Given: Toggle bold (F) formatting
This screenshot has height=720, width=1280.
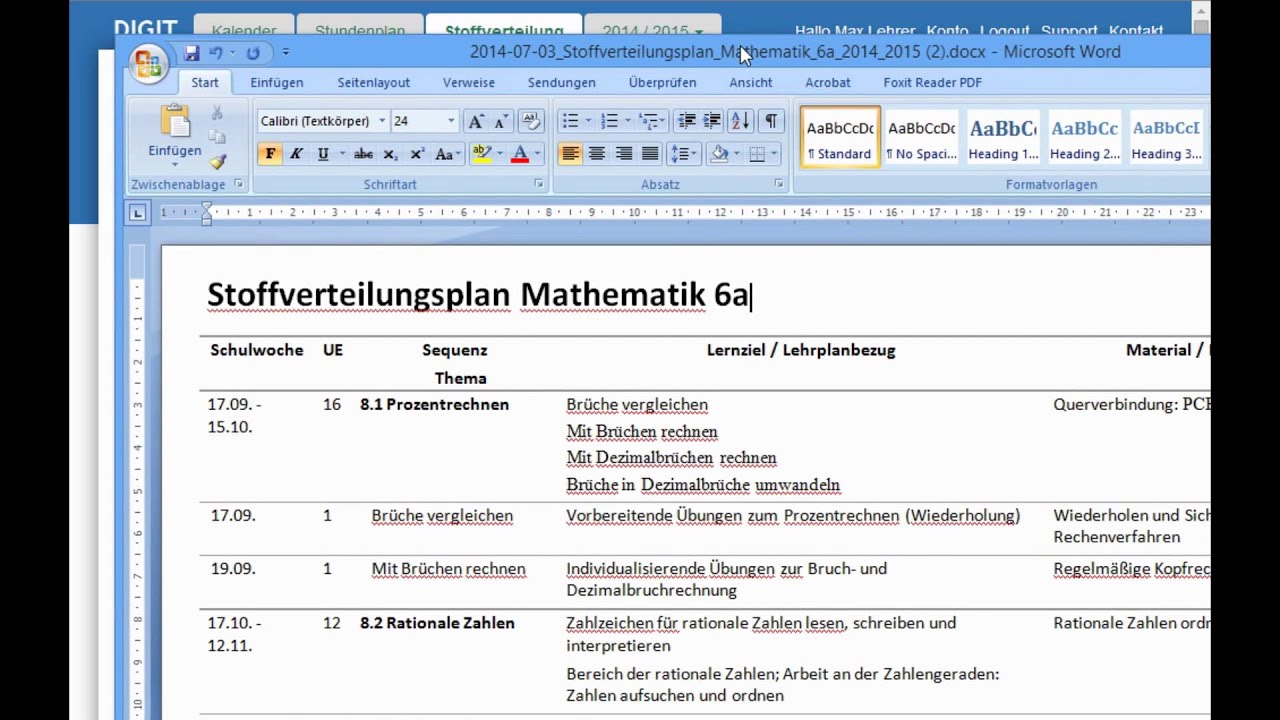Looking at the screenshot, I should click(270, 154).
